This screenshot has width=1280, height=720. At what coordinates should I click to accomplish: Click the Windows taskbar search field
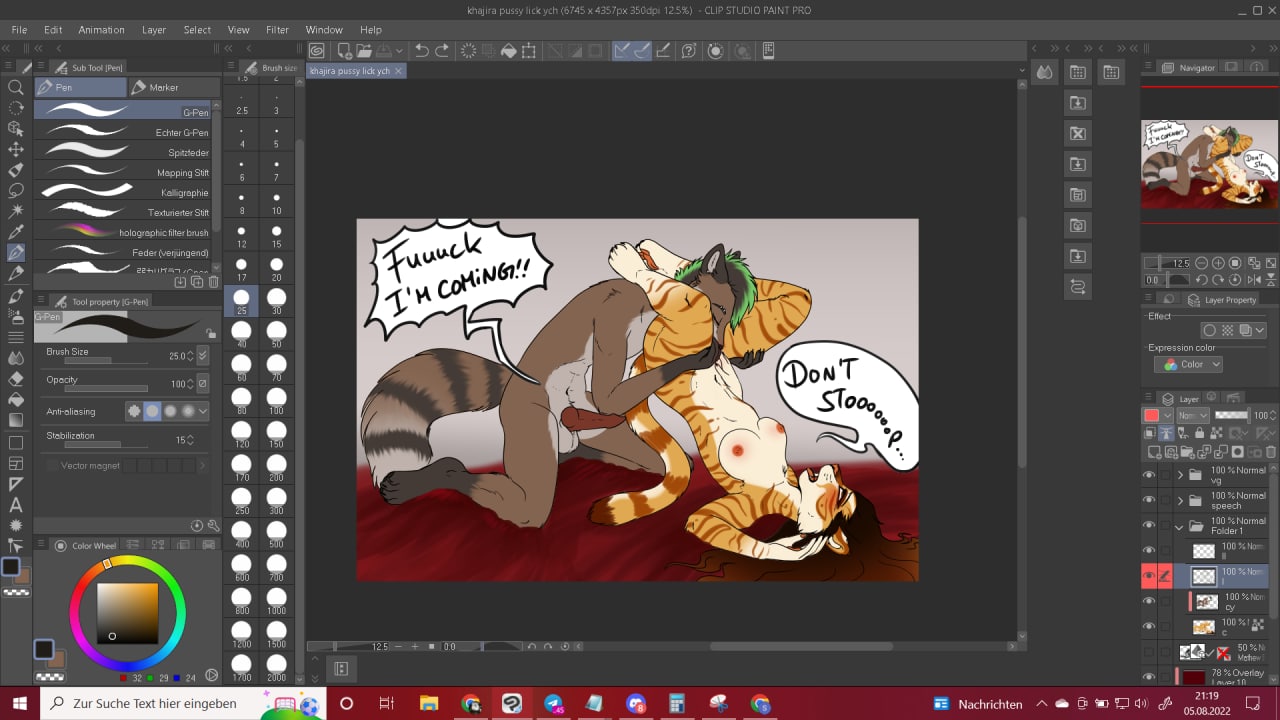point(155,703)
